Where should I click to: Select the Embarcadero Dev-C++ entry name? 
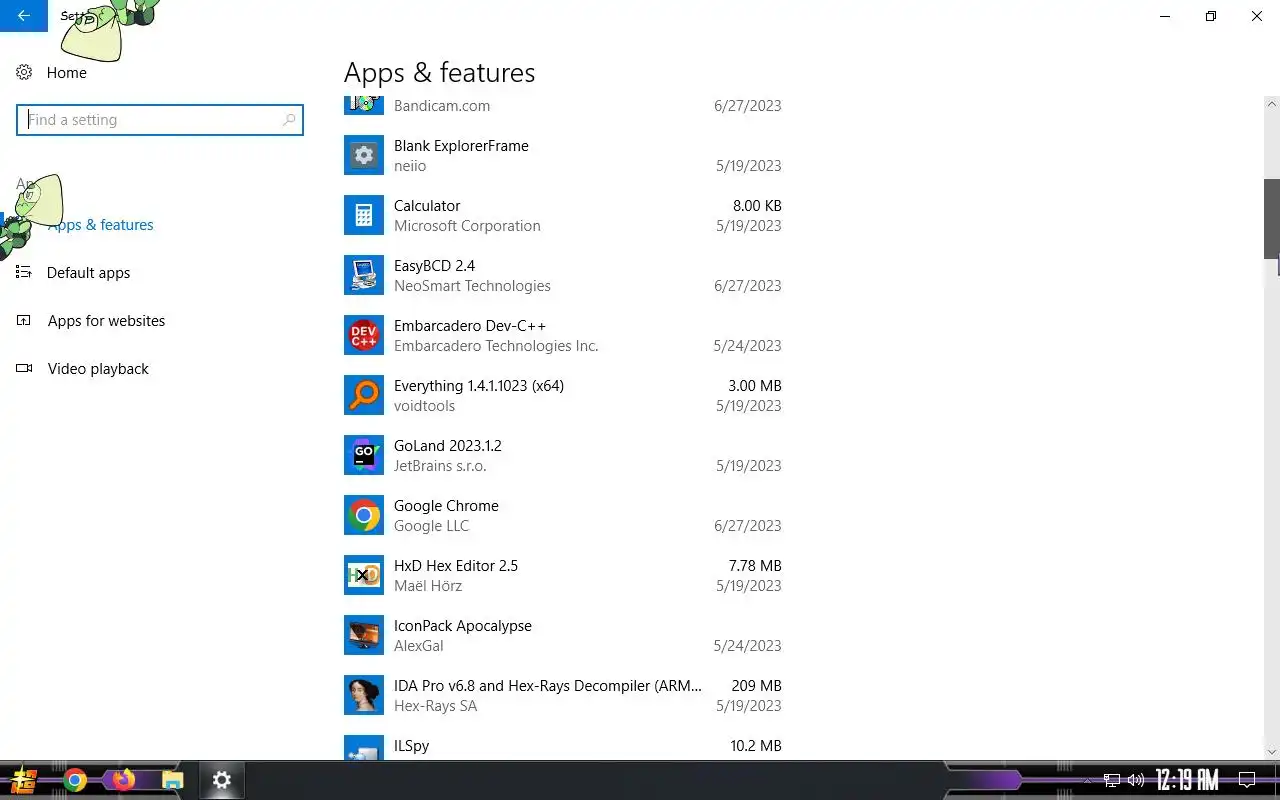pyautogui.click(x=470, y=326)
